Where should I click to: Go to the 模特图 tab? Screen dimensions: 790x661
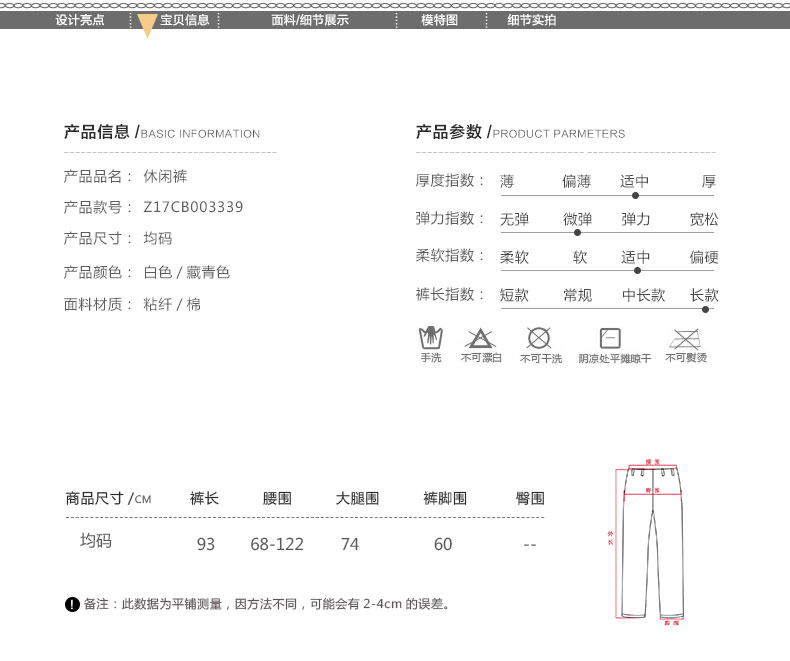point(439,20)
